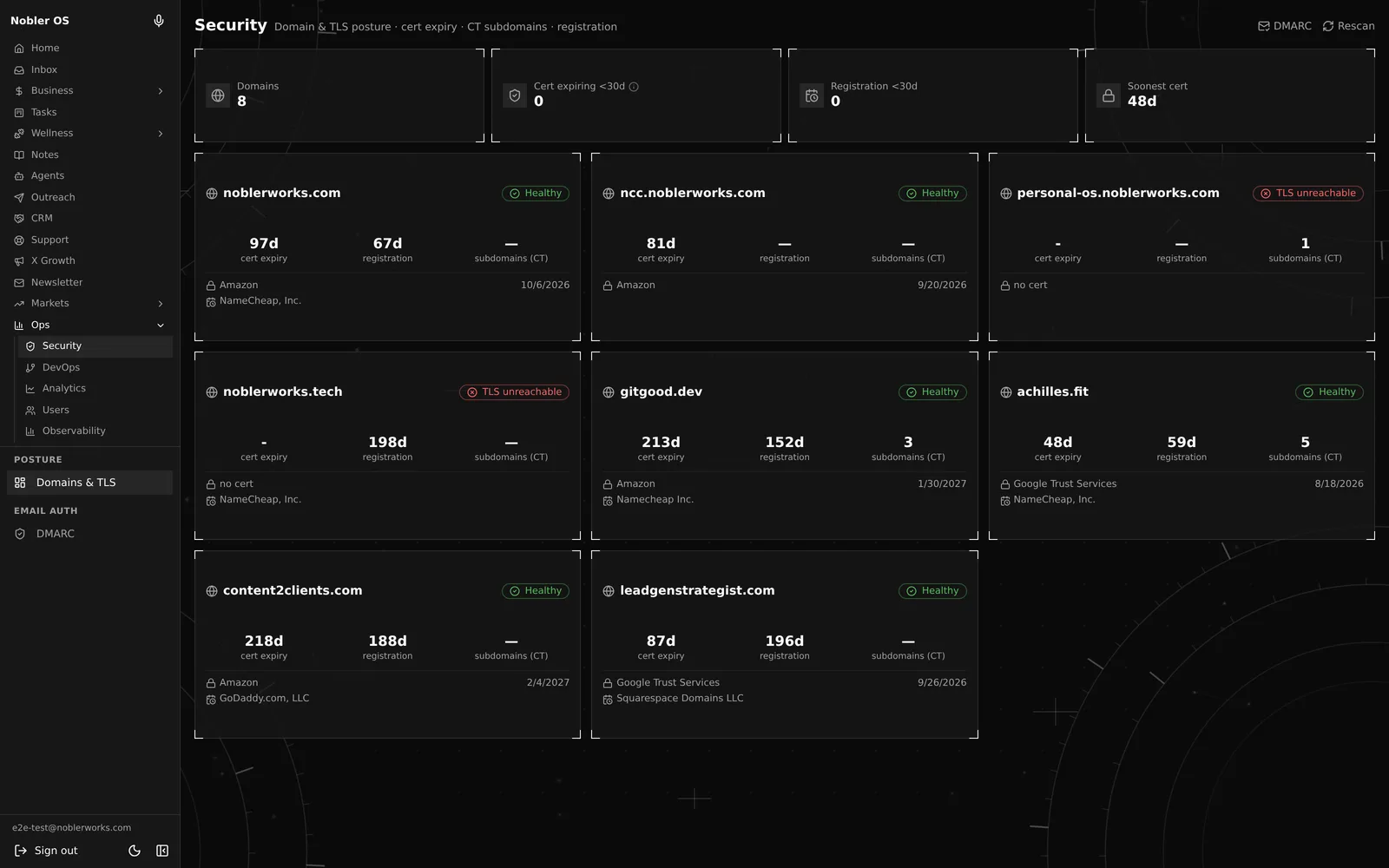Viewport: 1389px width, 868px height.
Task: Click the Home house icon
Action: pyautogui.click(x=19, y=49)
